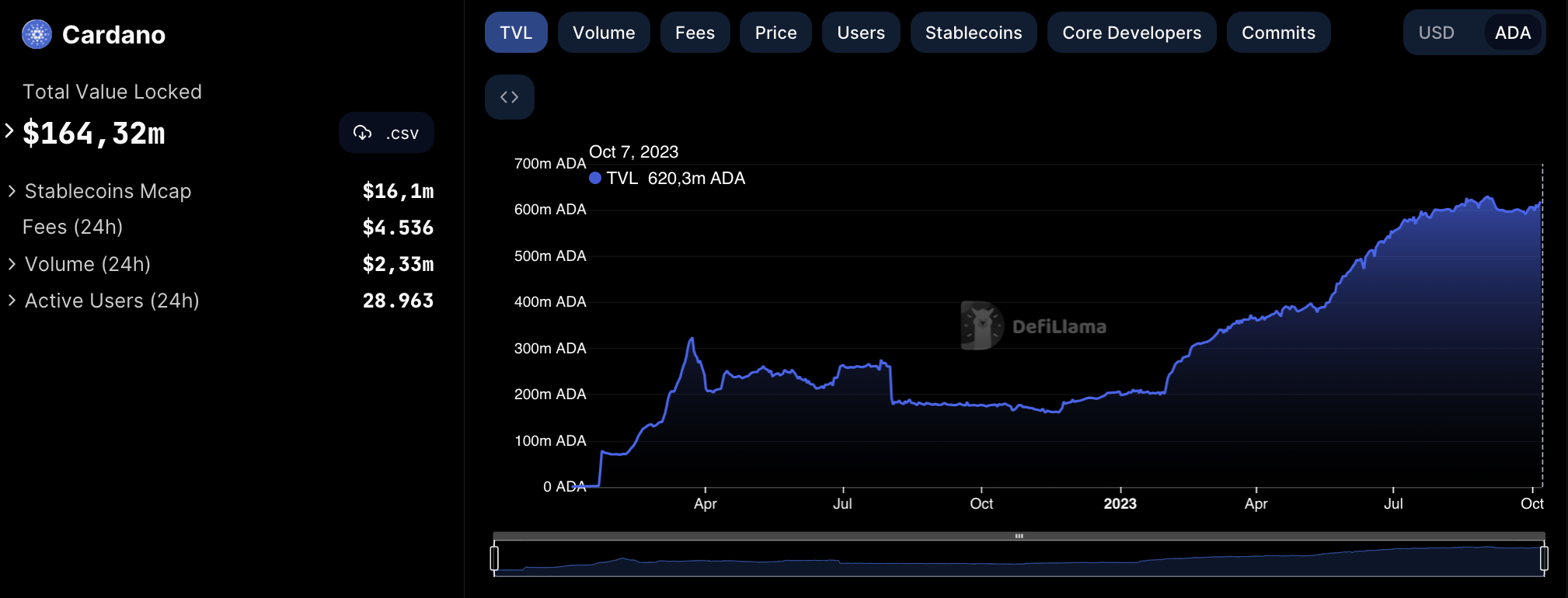Click the $2,33m volume value
1568x598 pixels.
tap(398, 264)
